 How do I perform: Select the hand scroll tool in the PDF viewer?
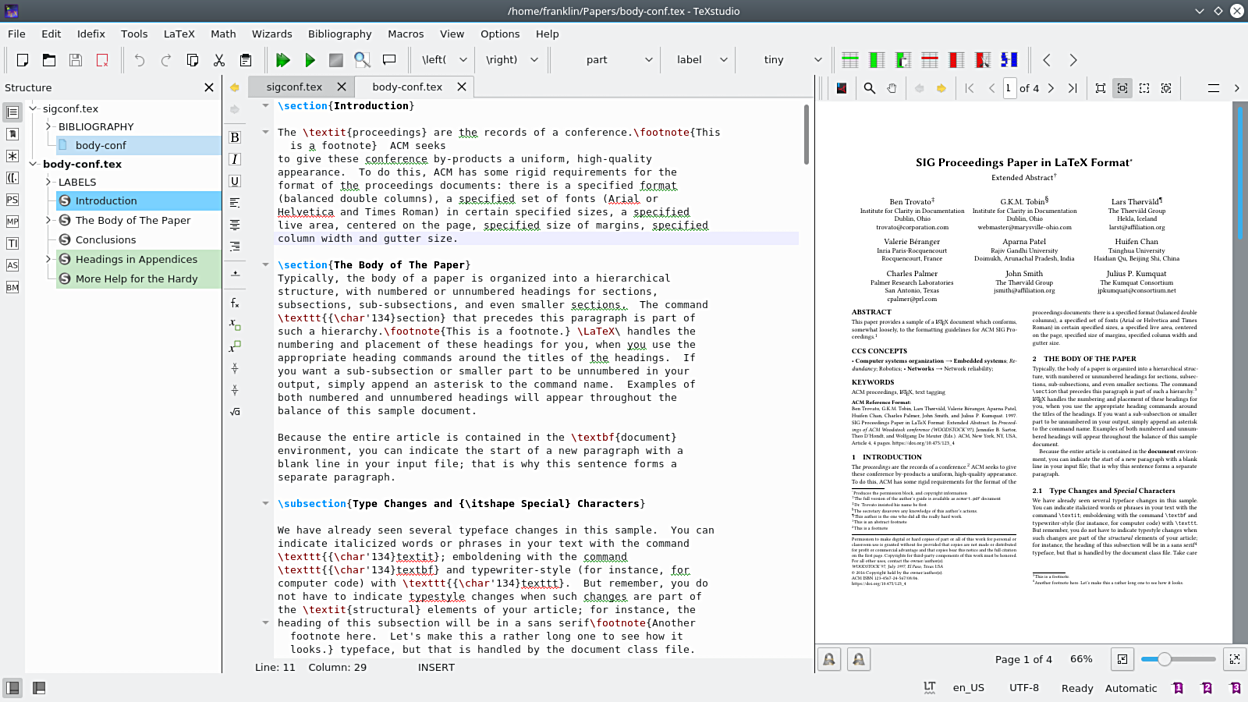point(891,88)
